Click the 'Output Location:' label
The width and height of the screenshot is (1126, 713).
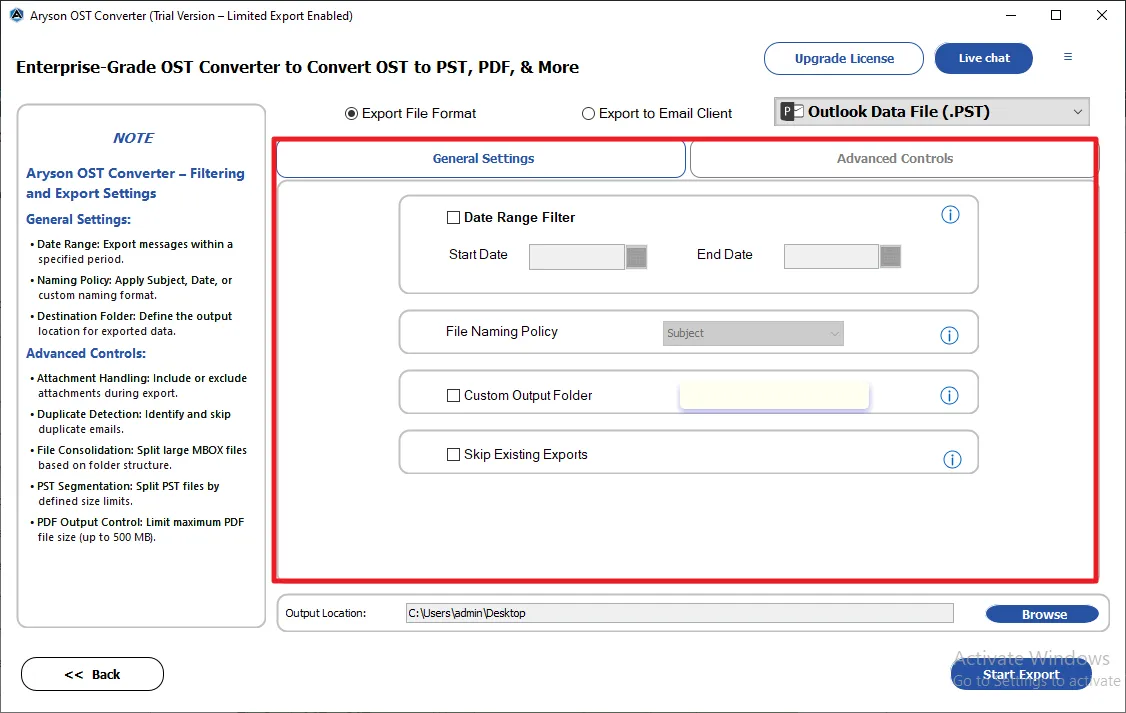(325, 613)
